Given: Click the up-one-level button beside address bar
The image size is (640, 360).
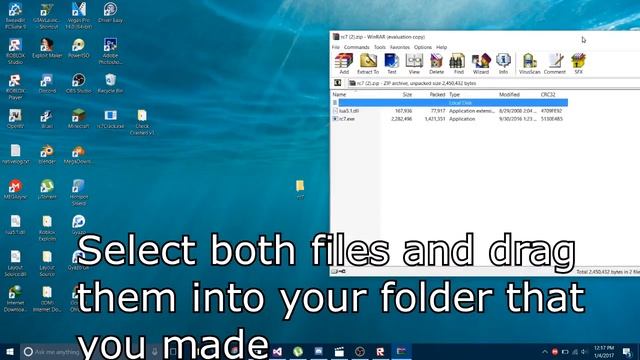Looking at the screenshot, I should pyautogui.click(x=338, y=83).
